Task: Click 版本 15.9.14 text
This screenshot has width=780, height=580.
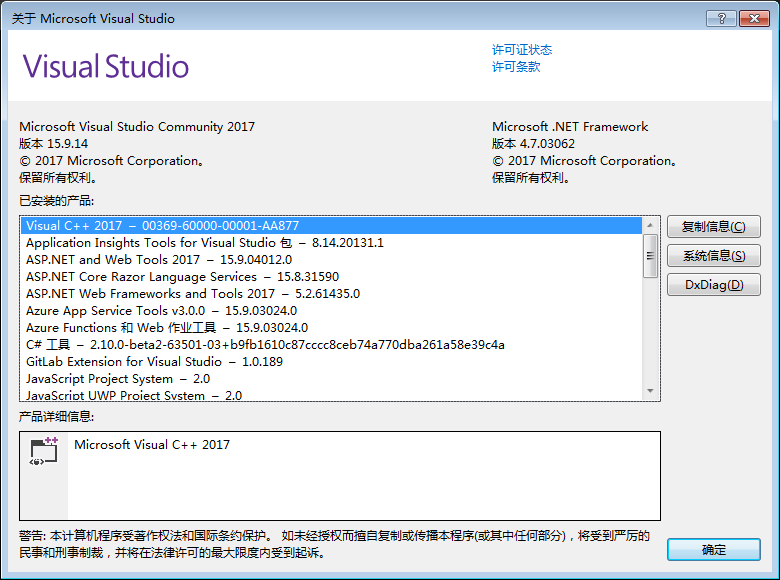Action: (x=54, y=144)
